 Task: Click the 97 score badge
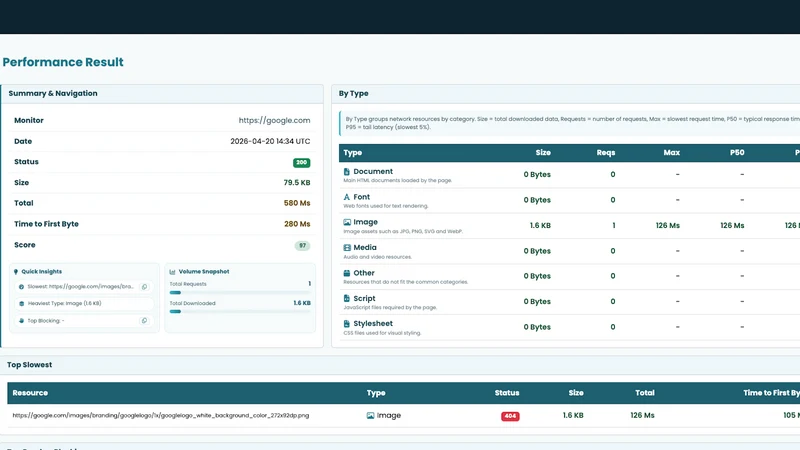tap(303, 246)
